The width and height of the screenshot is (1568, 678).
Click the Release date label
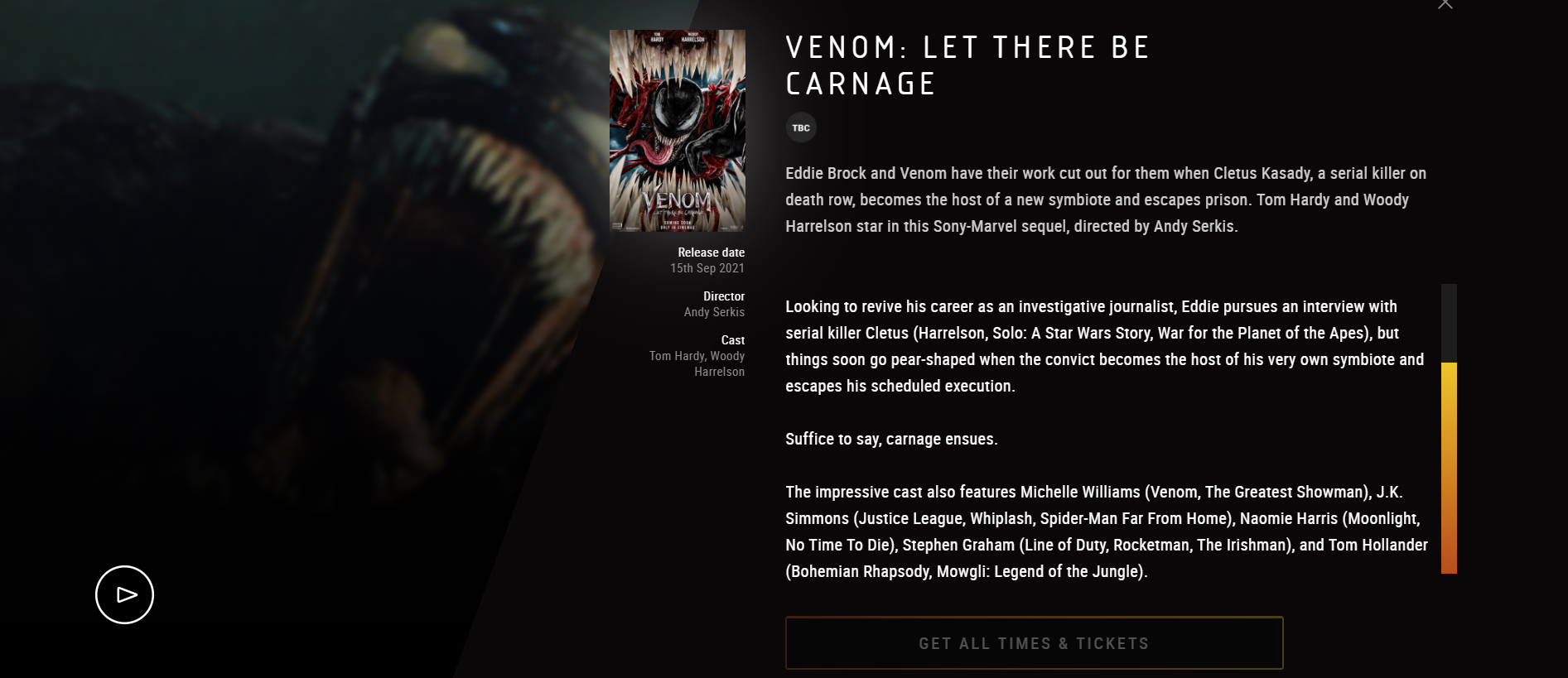click(711, 252)
